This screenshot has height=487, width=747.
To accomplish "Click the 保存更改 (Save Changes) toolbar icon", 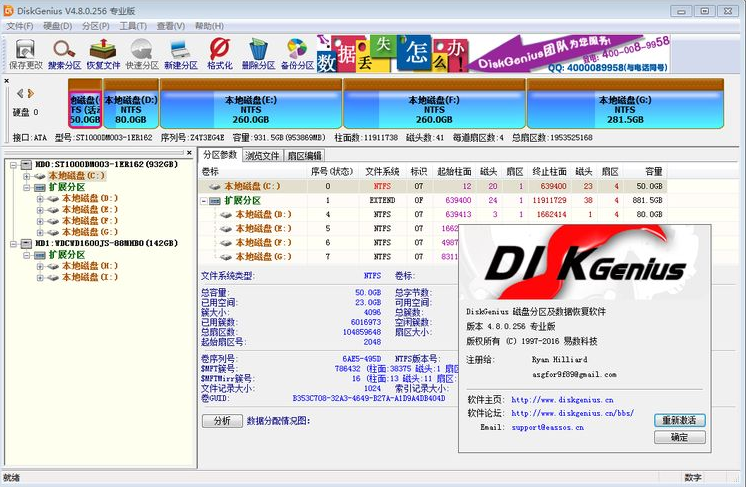I will pos(25,53).
